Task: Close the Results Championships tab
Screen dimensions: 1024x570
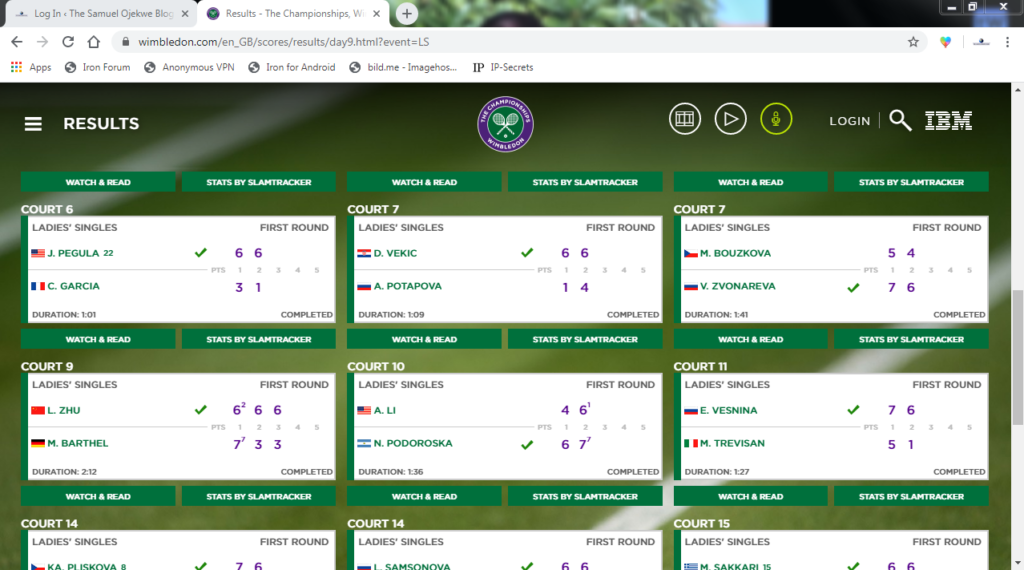Action: click(x=376, y=13)
